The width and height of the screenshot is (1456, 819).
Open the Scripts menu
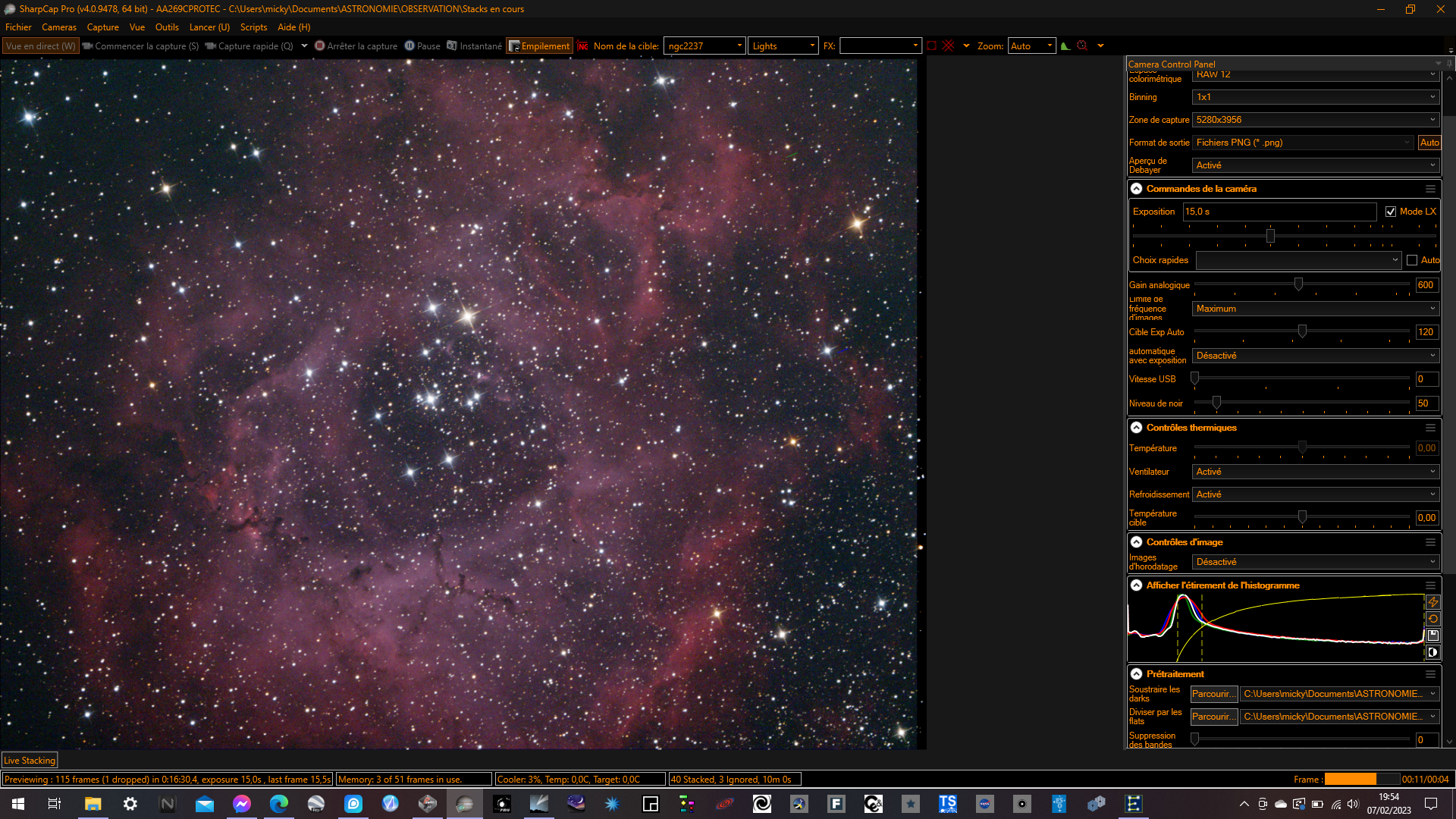(x=253, y=27)
